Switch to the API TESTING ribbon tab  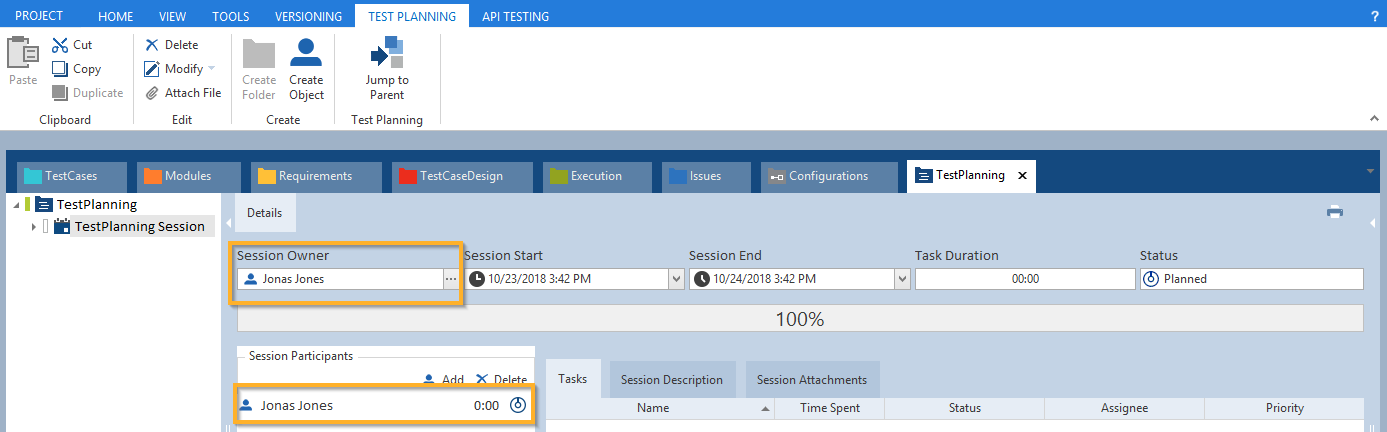(x=515, y=16)
